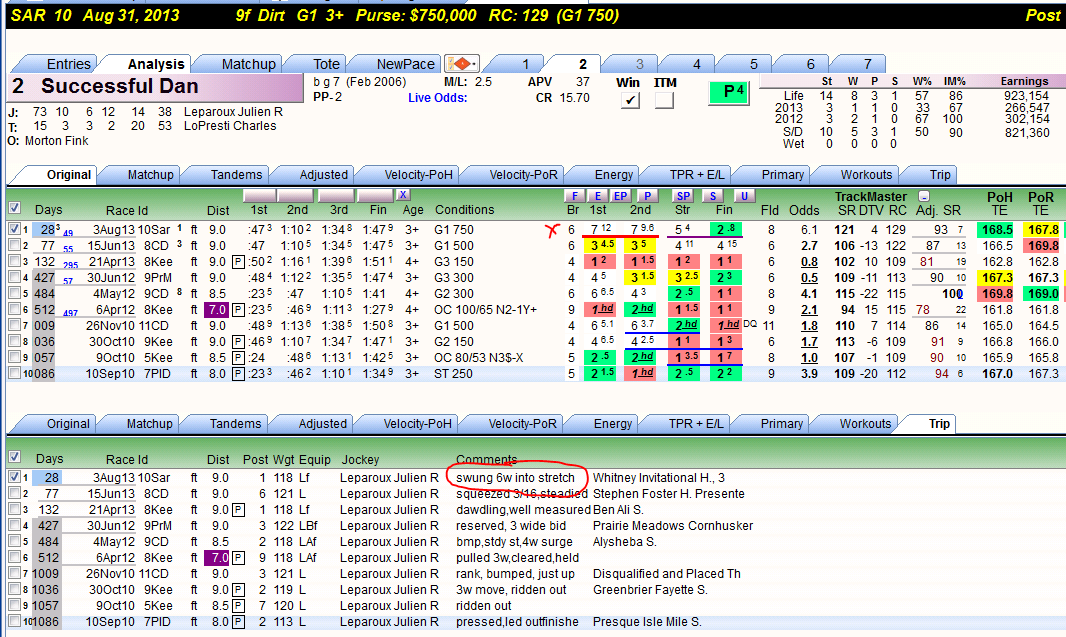1066x637 pixels.
Task: Collapse TrackMaster columns with the minus button
Action: [x=923, y=196]
